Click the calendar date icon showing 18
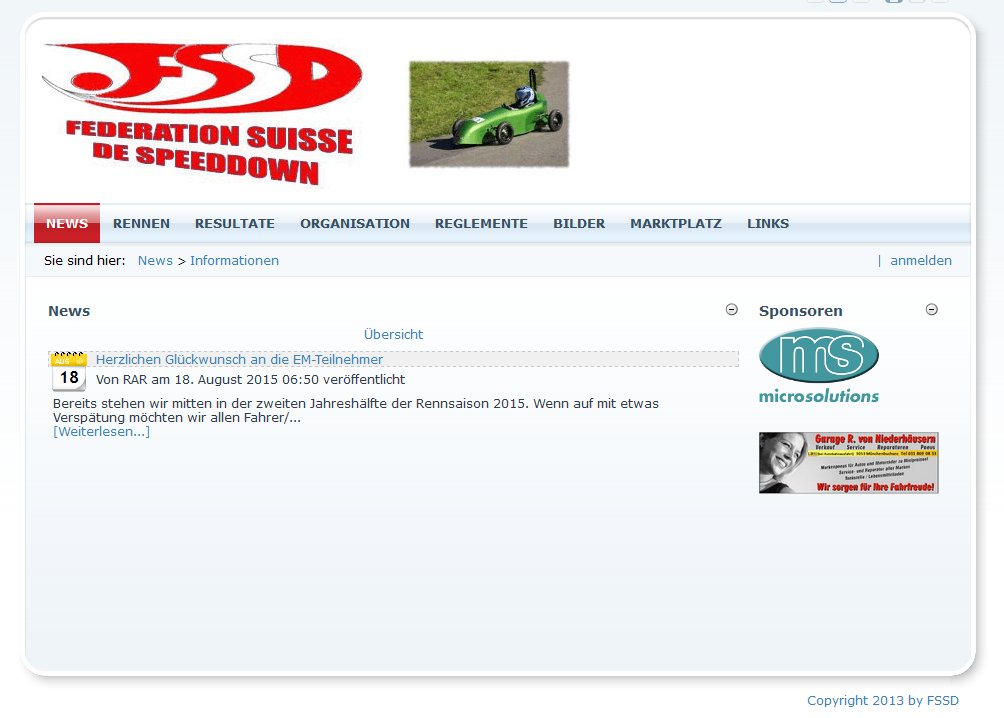 coord(69,373)
